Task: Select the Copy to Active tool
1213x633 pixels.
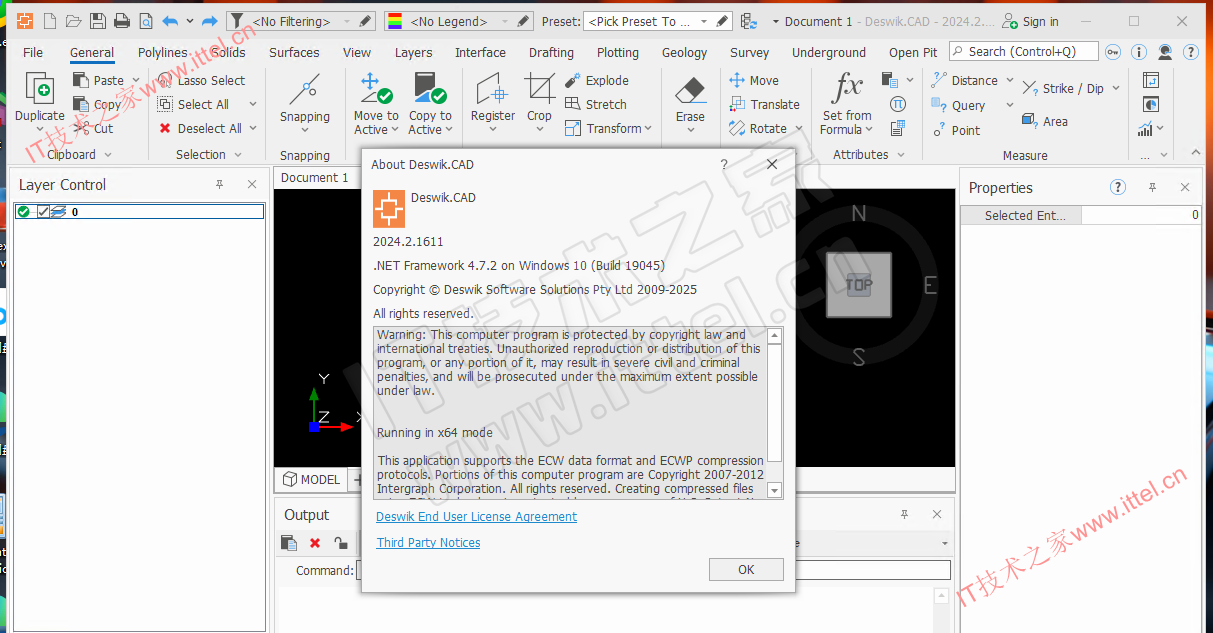Action: [430, 103]
